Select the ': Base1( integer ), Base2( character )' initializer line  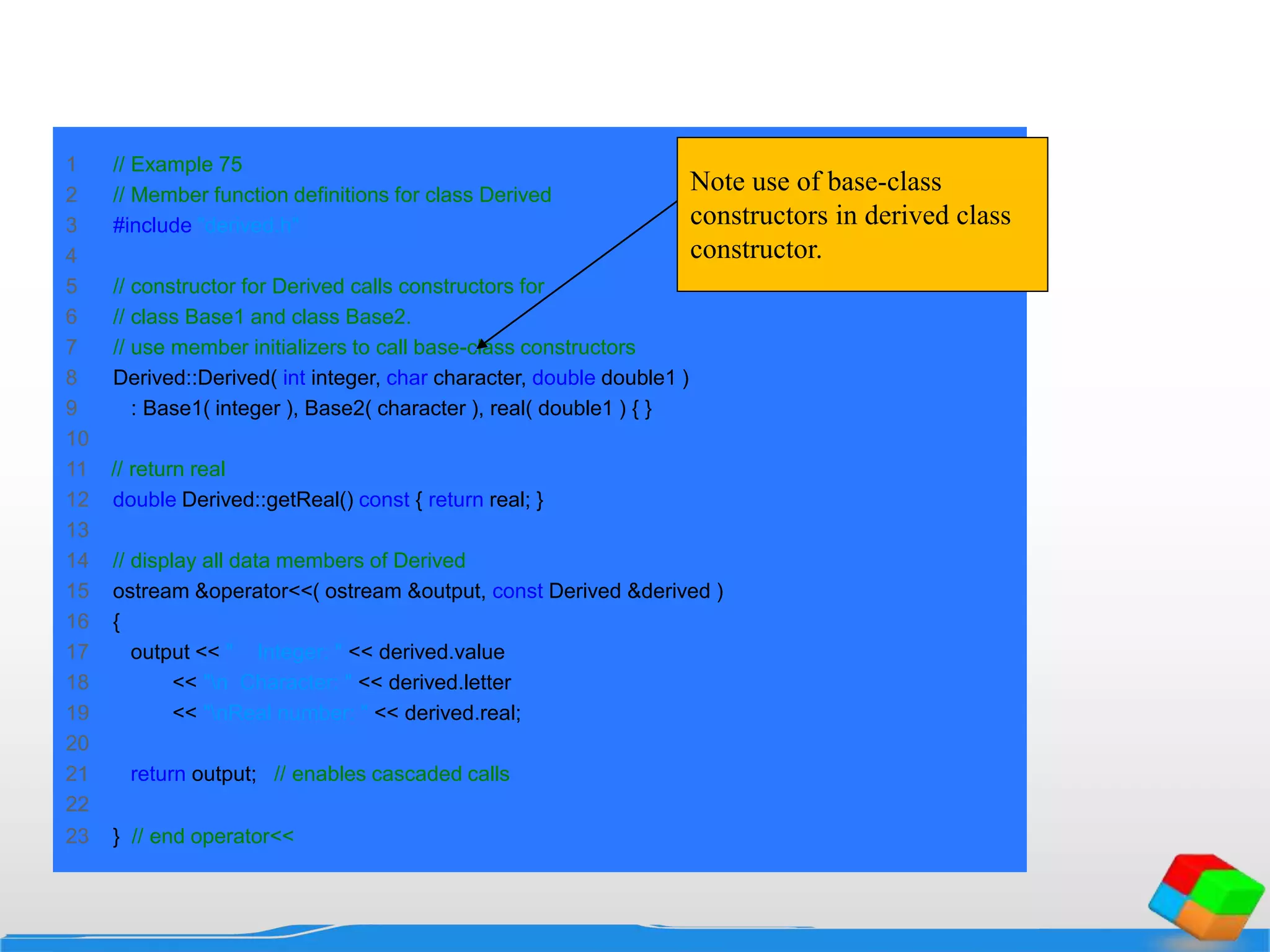391,408
